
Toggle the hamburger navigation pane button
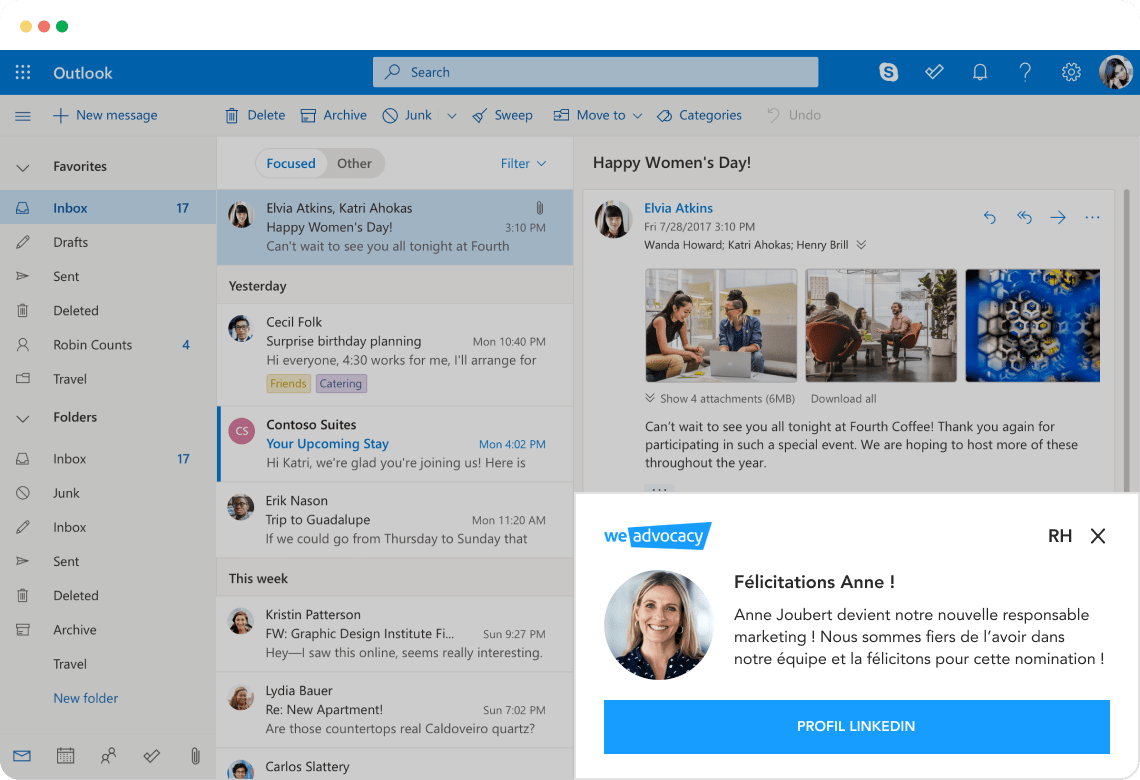23,116
